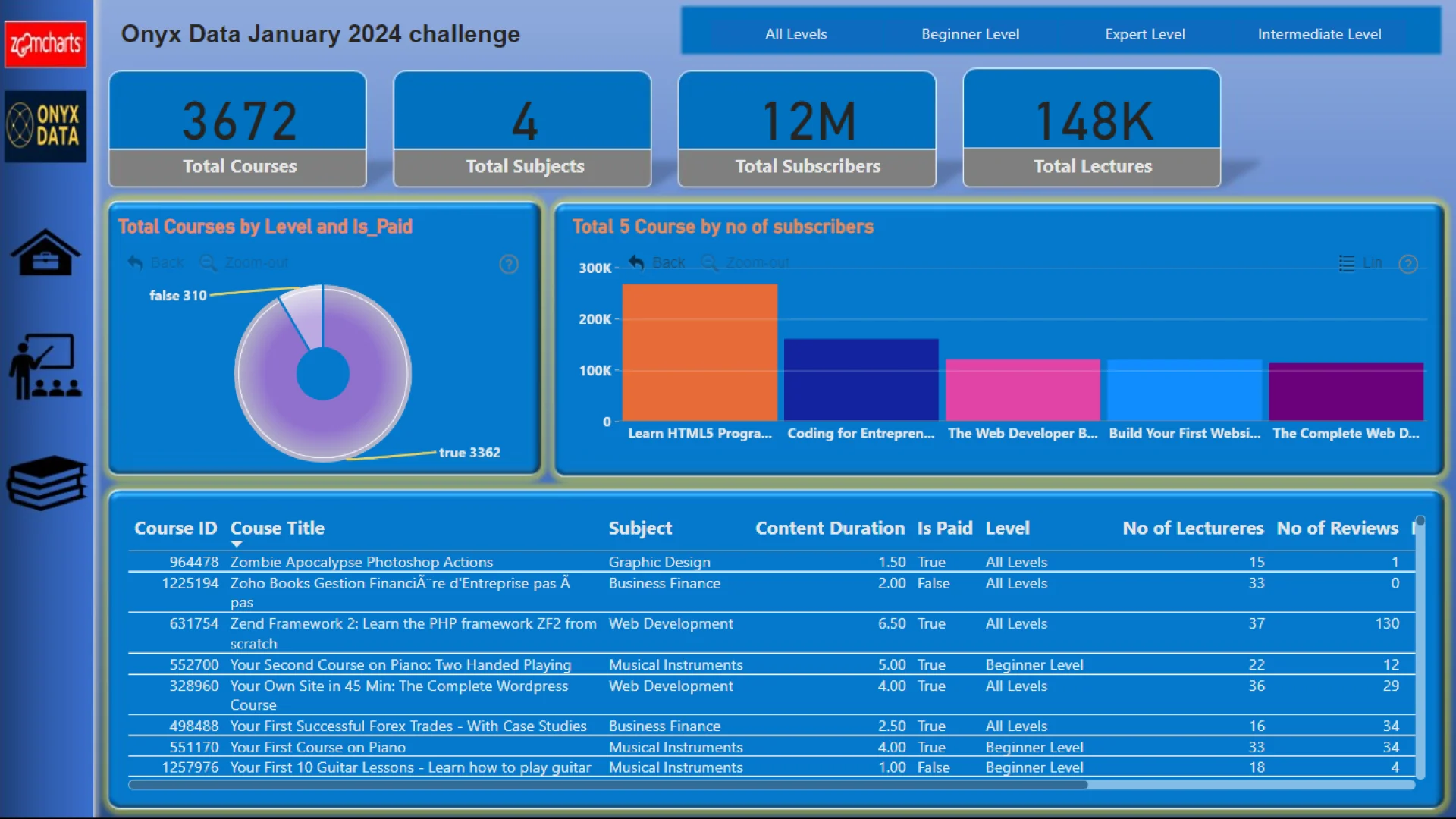Sort by Content Duration column header
Image resolution: width=1456 pixels, height=819 pixels.
pyautogui.click(x=830, y=528)
